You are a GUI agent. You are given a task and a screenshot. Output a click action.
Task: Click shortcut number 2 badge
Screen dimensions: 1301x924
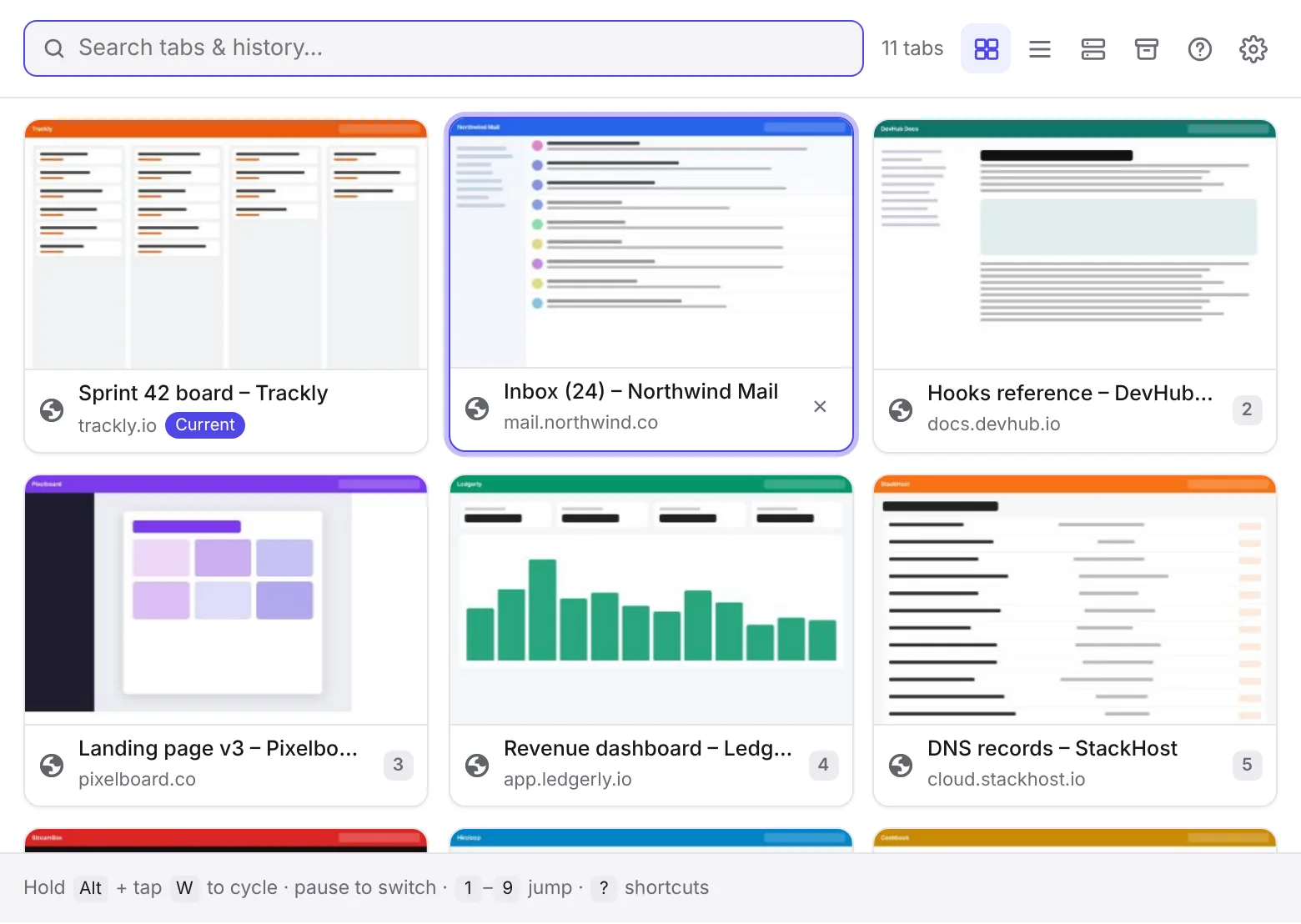pyautogui.click(x=1247, y=409)
